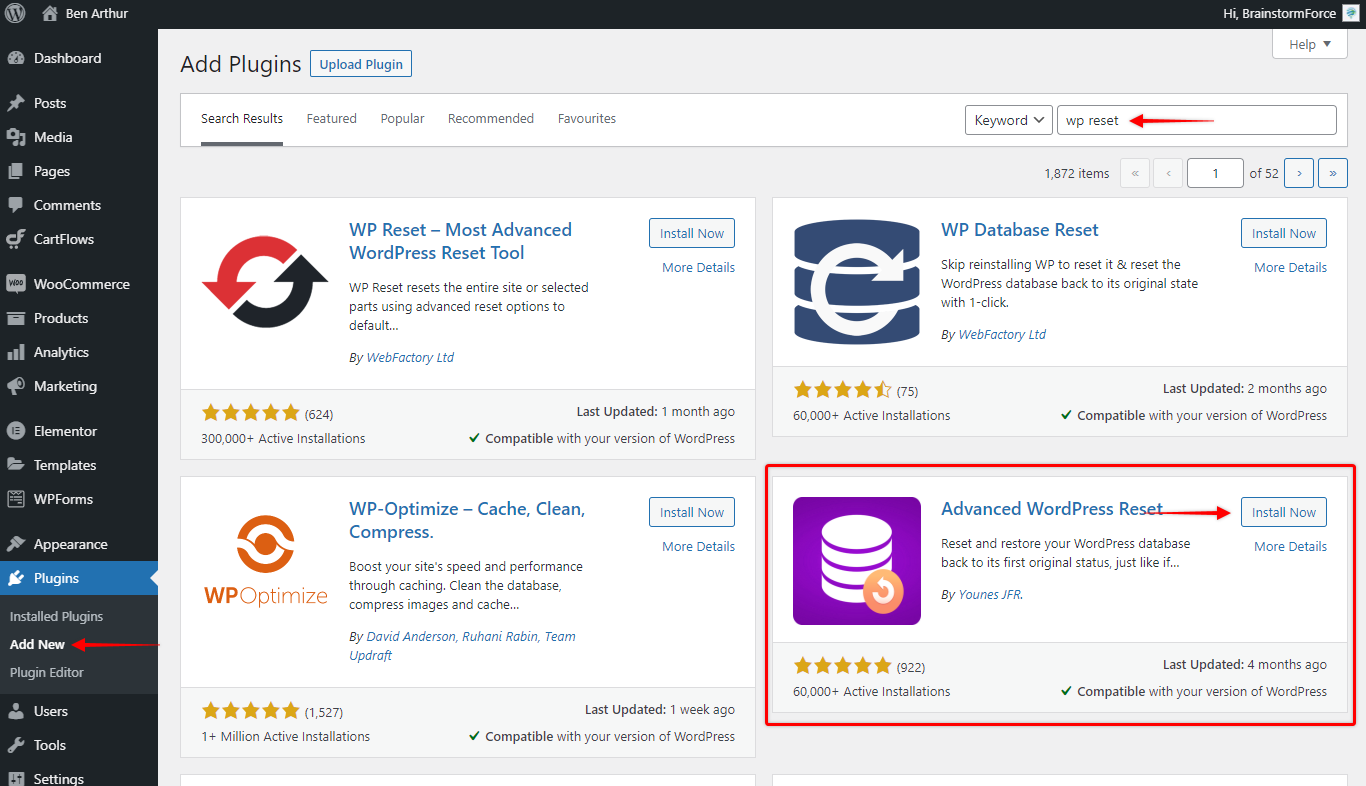Click the WordPress logo icon in admin bar
The width and height of the screenshot is (1366, 786).
[15, 14]
